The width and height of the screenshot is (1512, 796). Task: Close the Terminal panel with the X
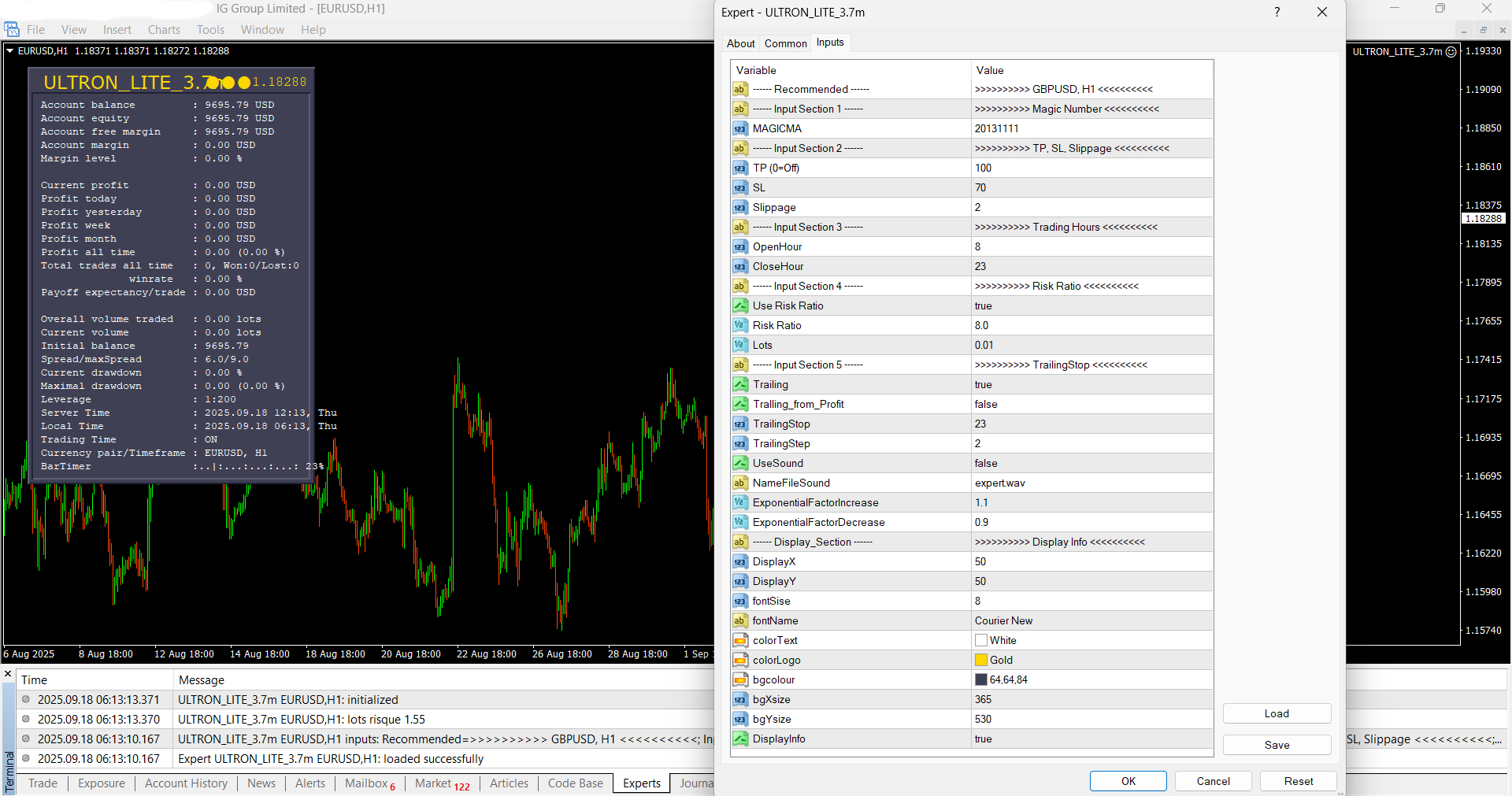click(x=8, y=674)
